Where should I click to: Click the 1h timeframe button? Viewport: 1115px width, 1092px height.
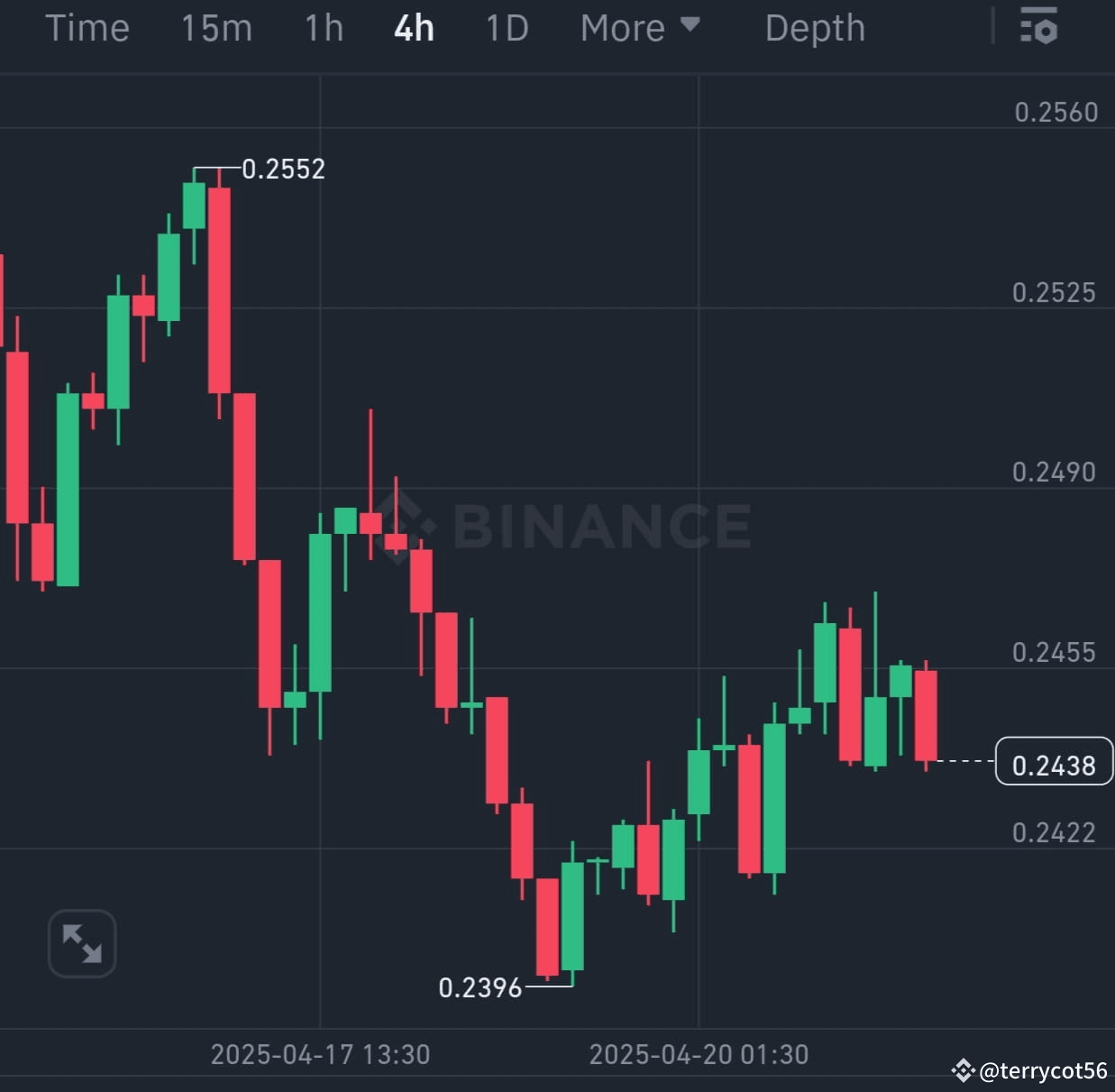point(324,28)
